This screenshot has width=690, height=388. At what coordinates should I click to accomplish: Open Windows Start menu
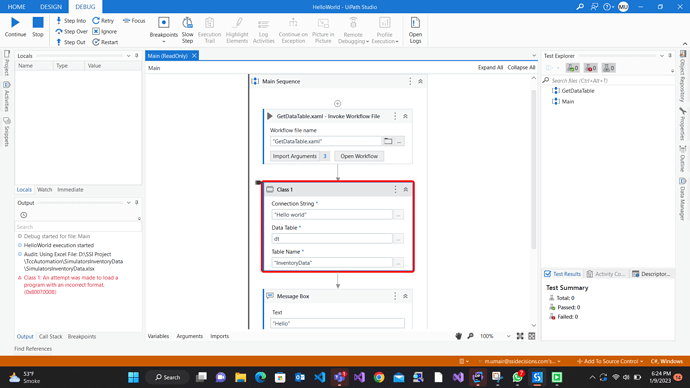click(x=133, y=377)
